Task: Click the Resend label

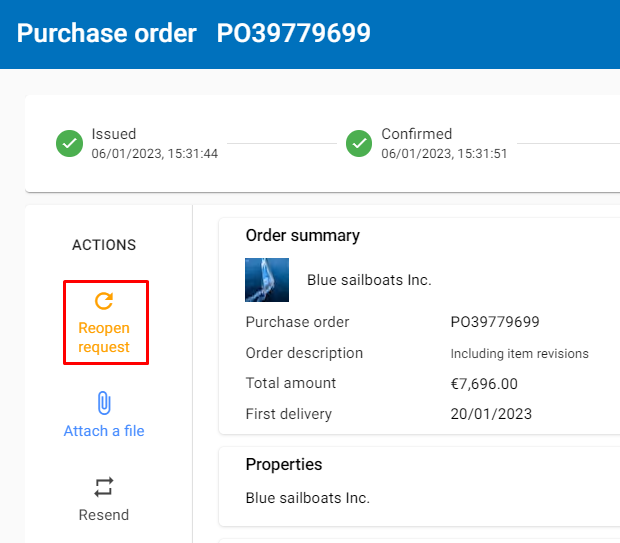Action: click(104, 515)
